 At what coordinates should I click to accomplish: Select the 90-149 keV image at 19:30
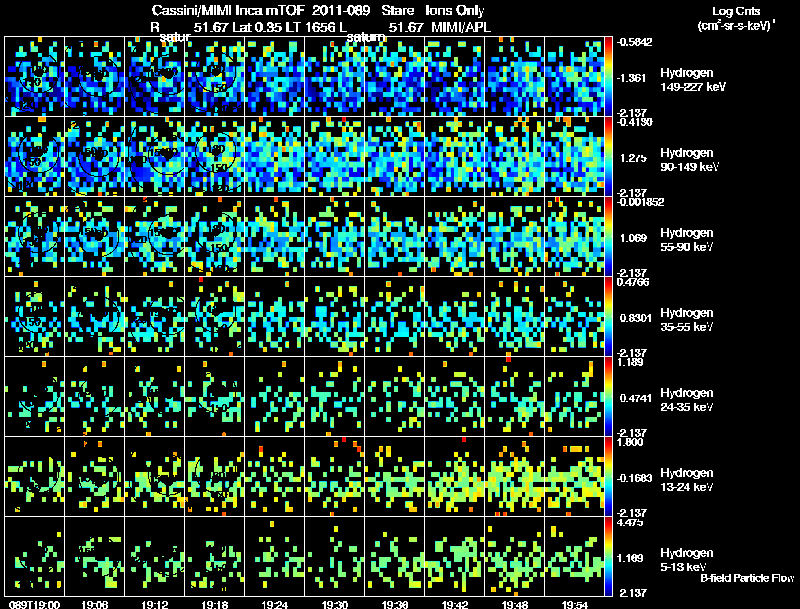pyautogui.click(x=335, y=157)
